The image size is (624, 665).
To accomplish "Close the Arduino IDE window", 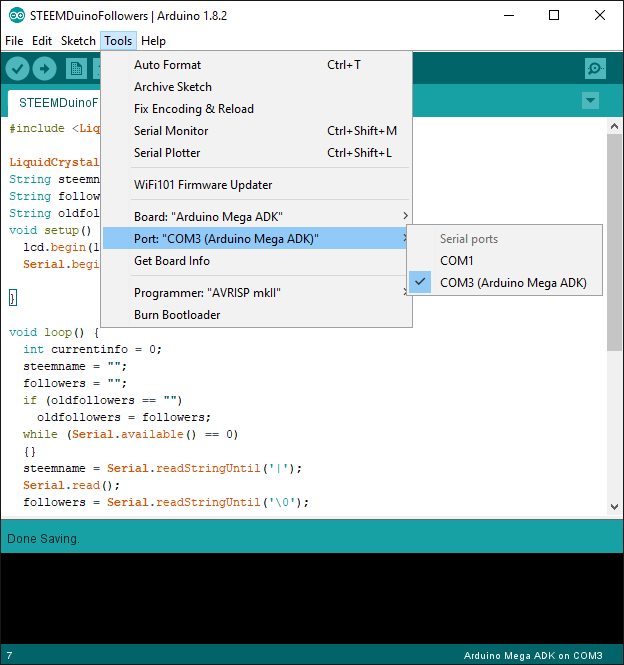I will [600, 16].
